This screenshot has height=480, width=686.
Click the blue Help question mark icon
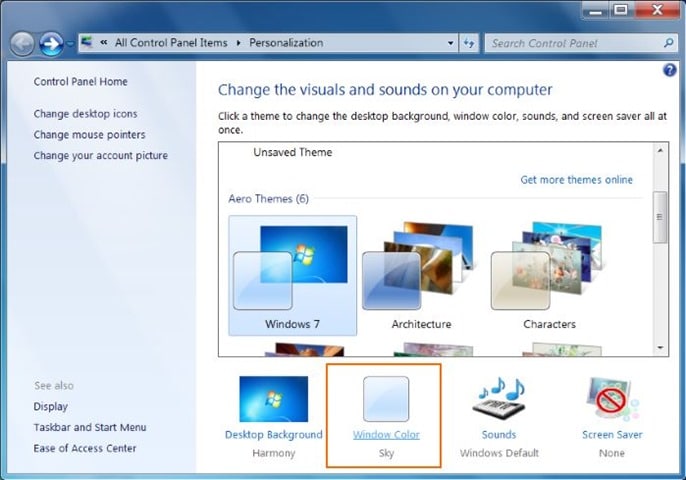tap(670, 70)
